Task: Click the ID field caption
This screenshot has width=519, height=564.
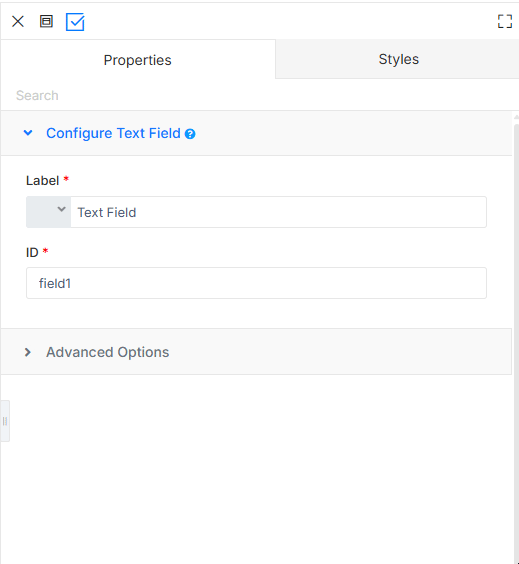Action: click(x=32, y=252)
